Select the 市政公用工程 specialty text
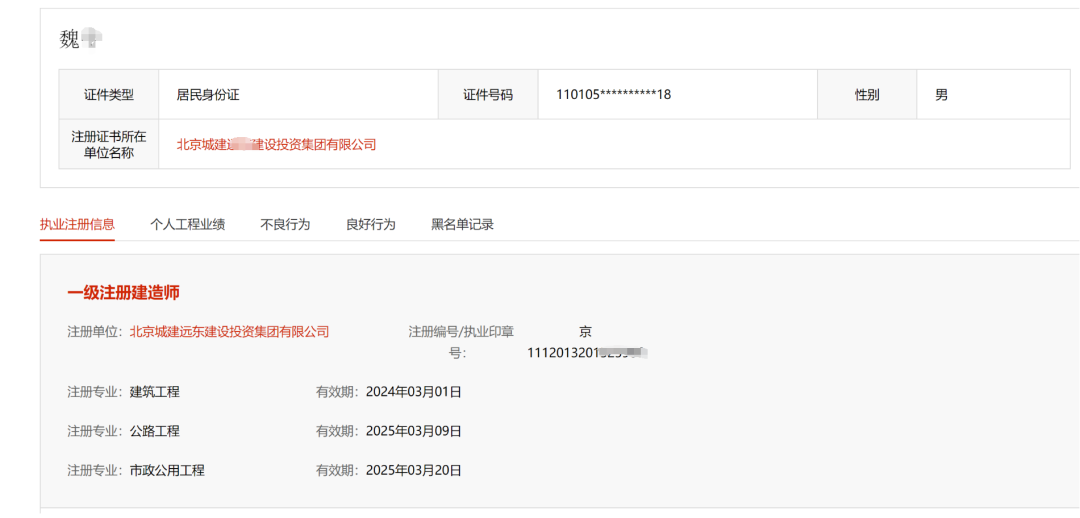 click(167, 470)
